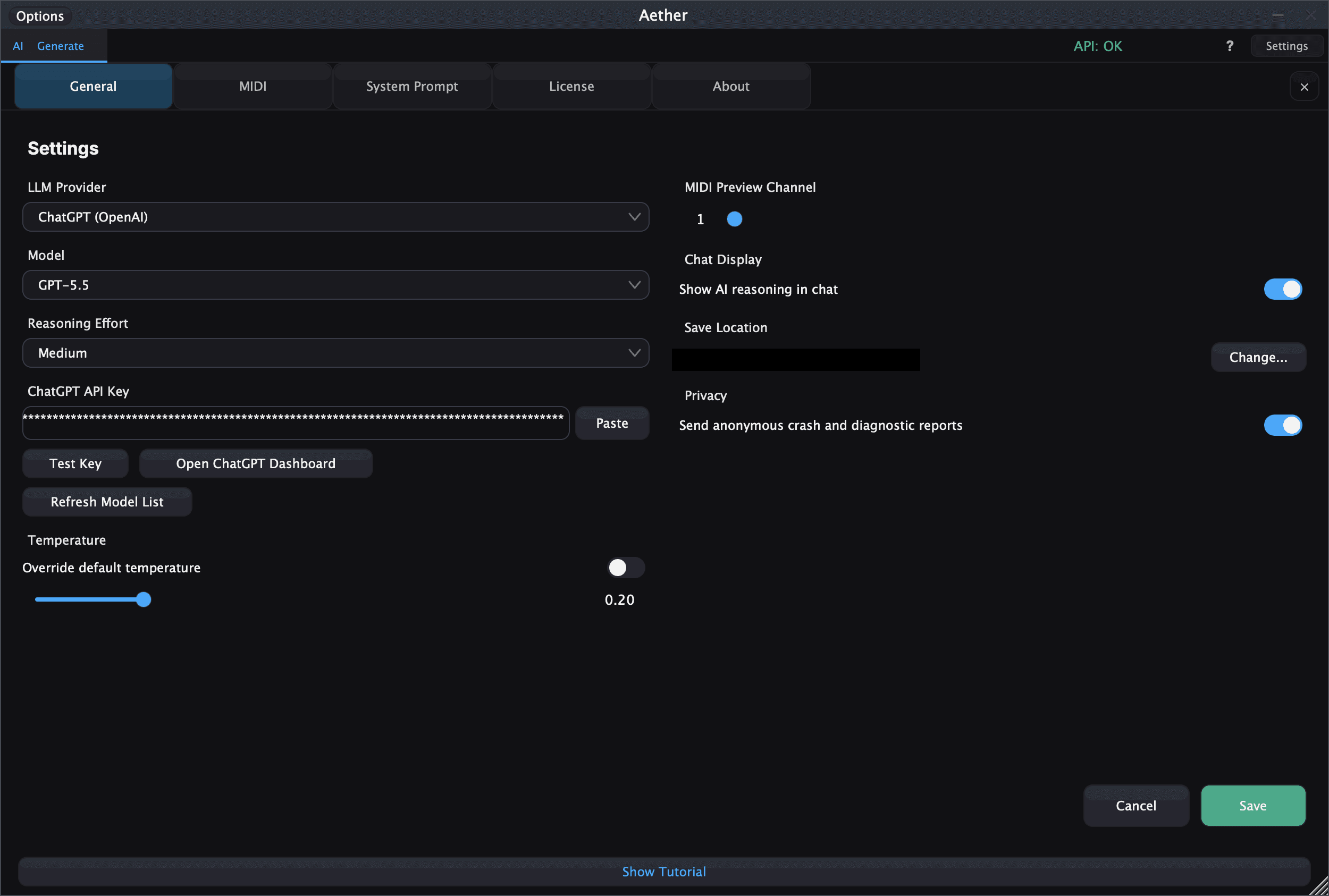Click the Paste button
The image size is (1329, 896).
coord(612,423)
